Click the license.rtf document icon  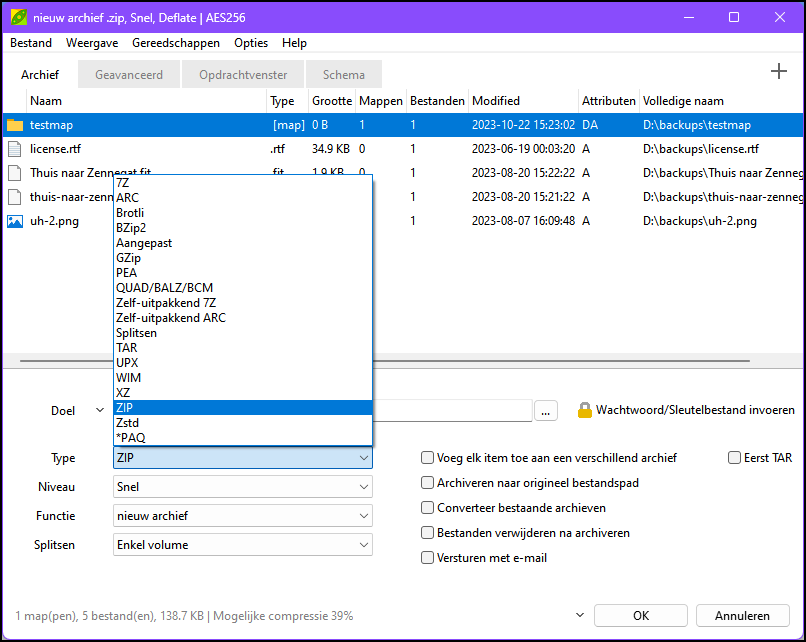[15, 149]
